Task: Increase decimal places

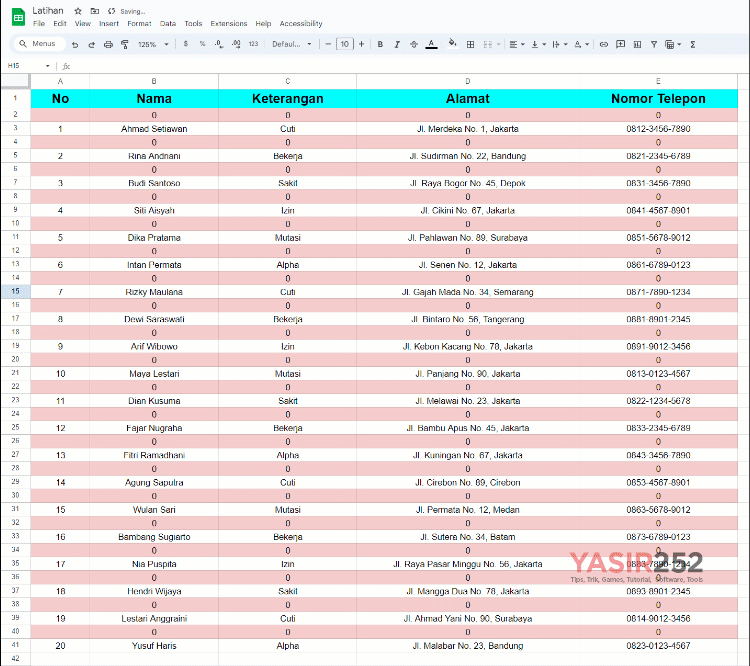Action: tap(236, 44)
